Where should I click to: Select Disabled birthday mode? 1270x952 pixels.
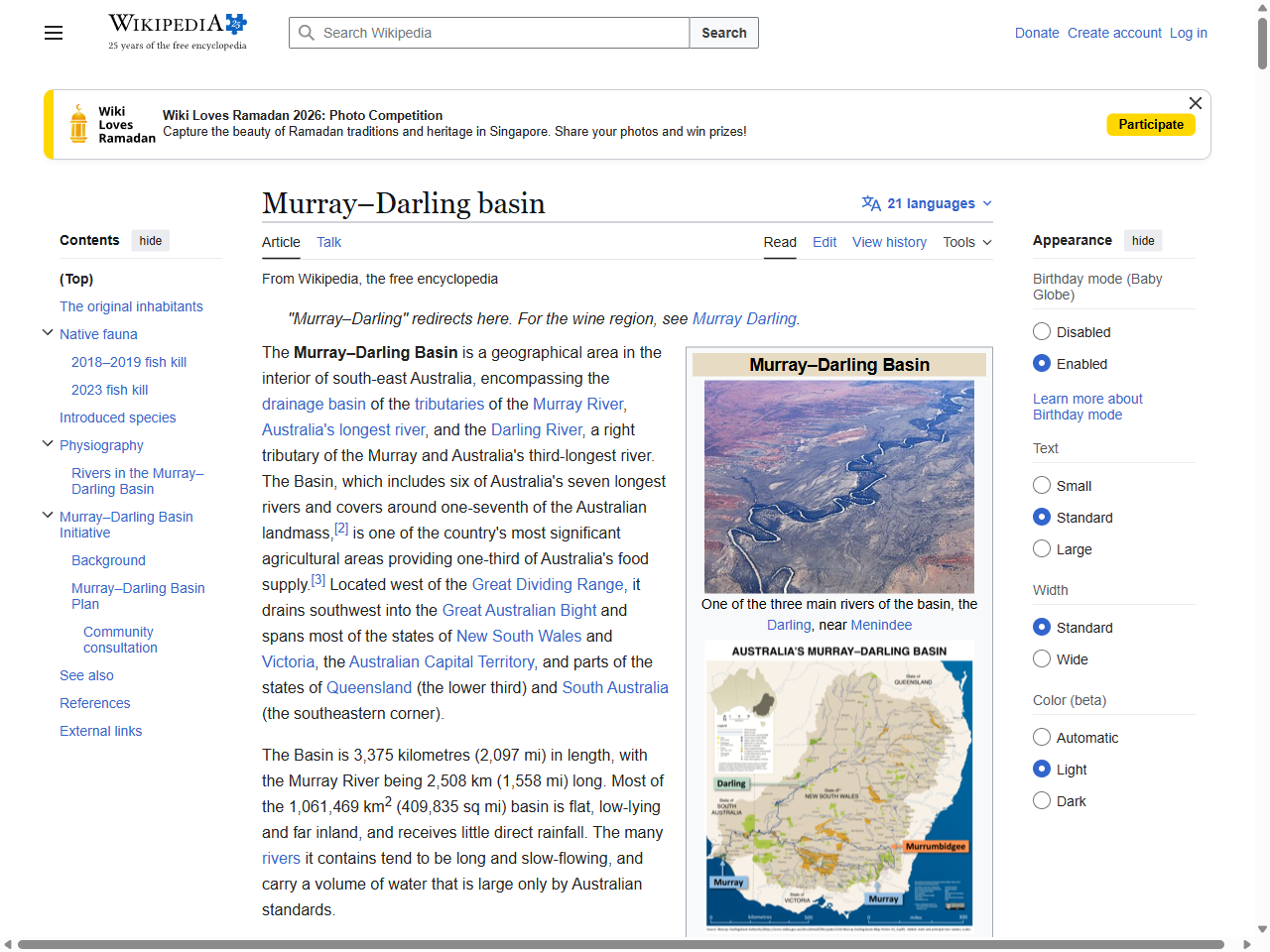(x=1042, y=331)
